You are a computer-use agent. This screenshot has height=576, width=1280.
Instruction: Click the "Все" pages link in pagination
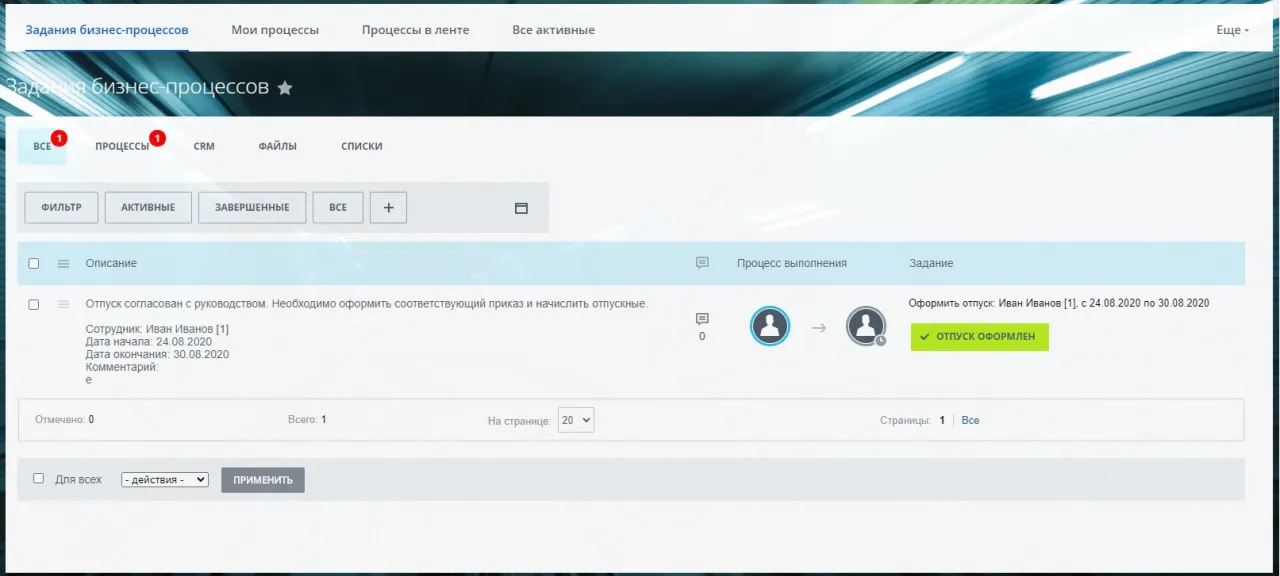pos(970,420)
